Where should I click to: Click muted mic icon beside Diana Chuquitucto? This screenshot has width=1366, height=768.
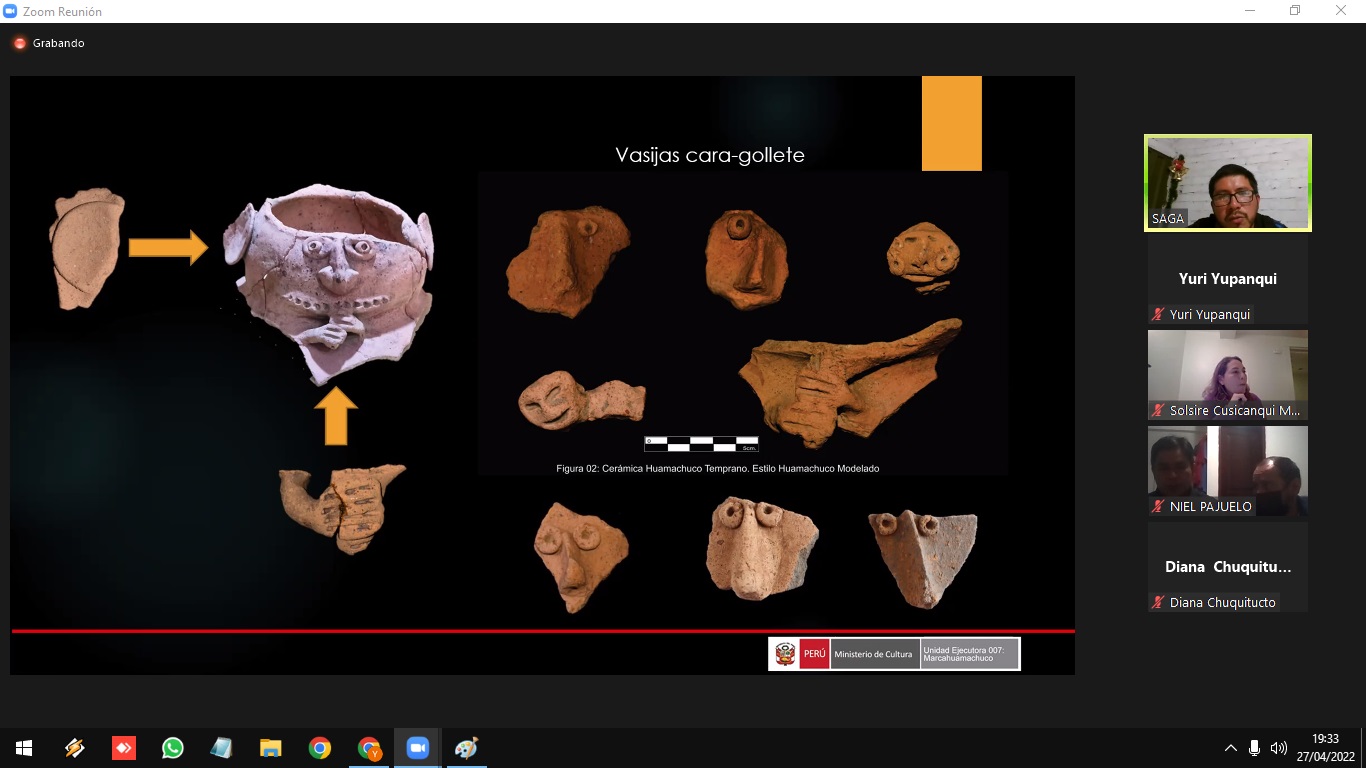coord(1158,602)
